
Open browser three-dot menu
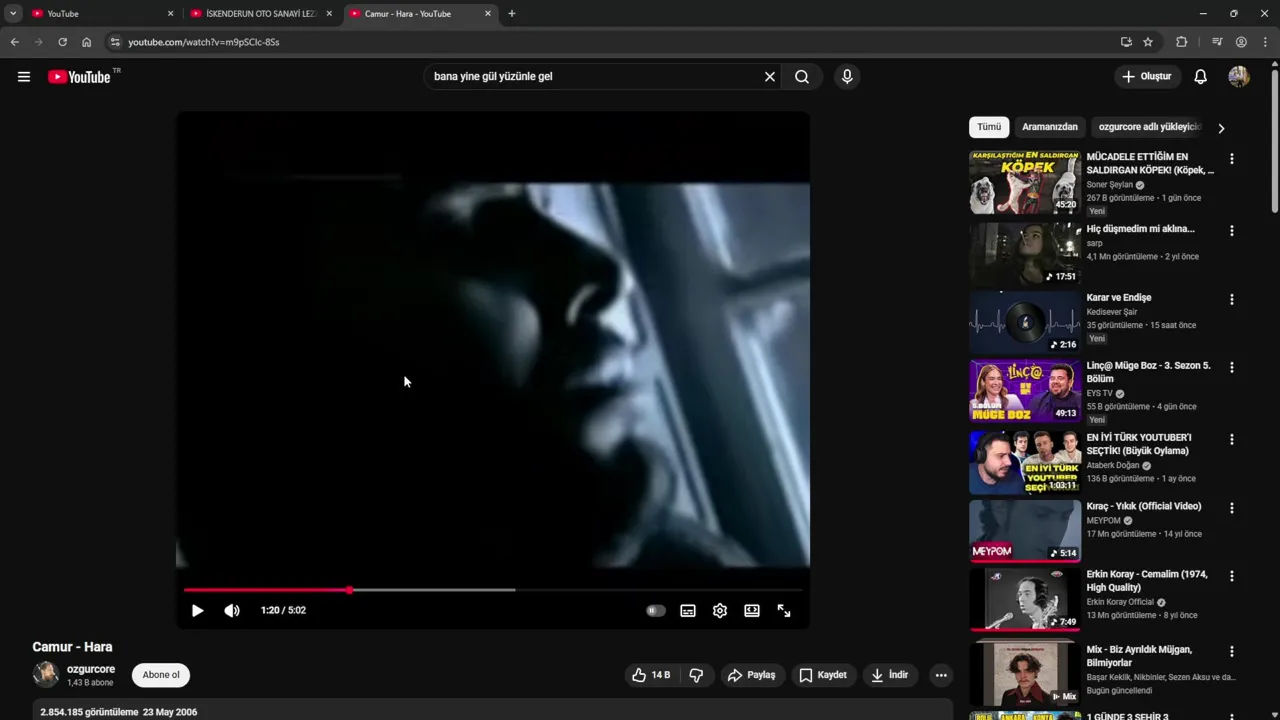[1266, 42]
